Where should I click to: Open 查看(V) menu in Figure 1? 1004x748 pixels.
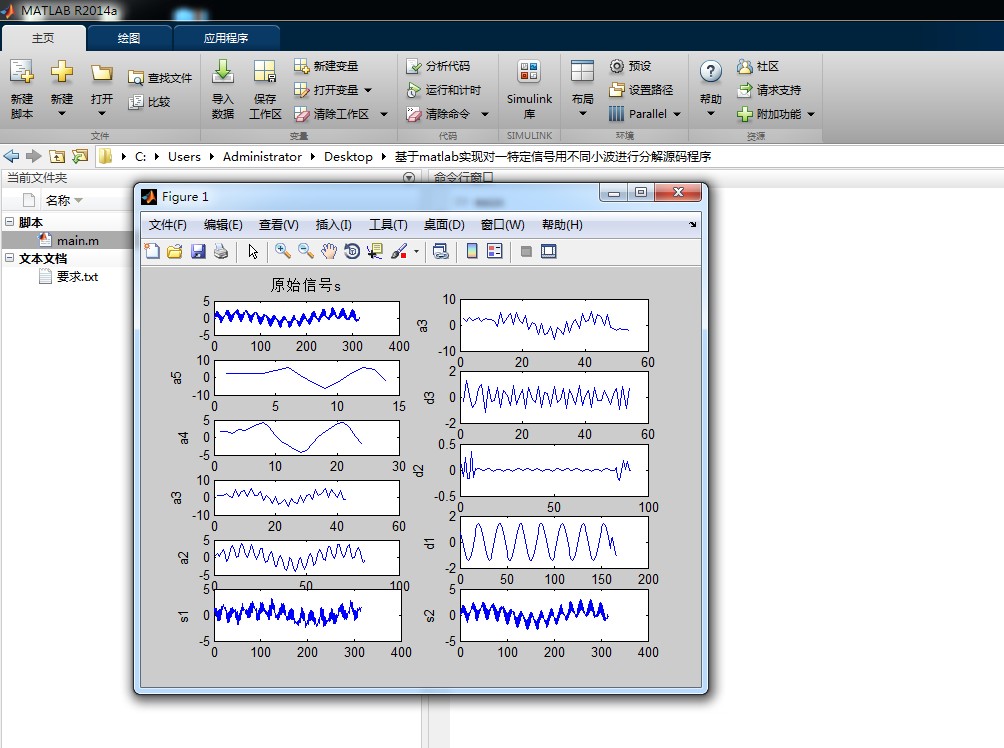pyautogui.click(x=279, y=225)
